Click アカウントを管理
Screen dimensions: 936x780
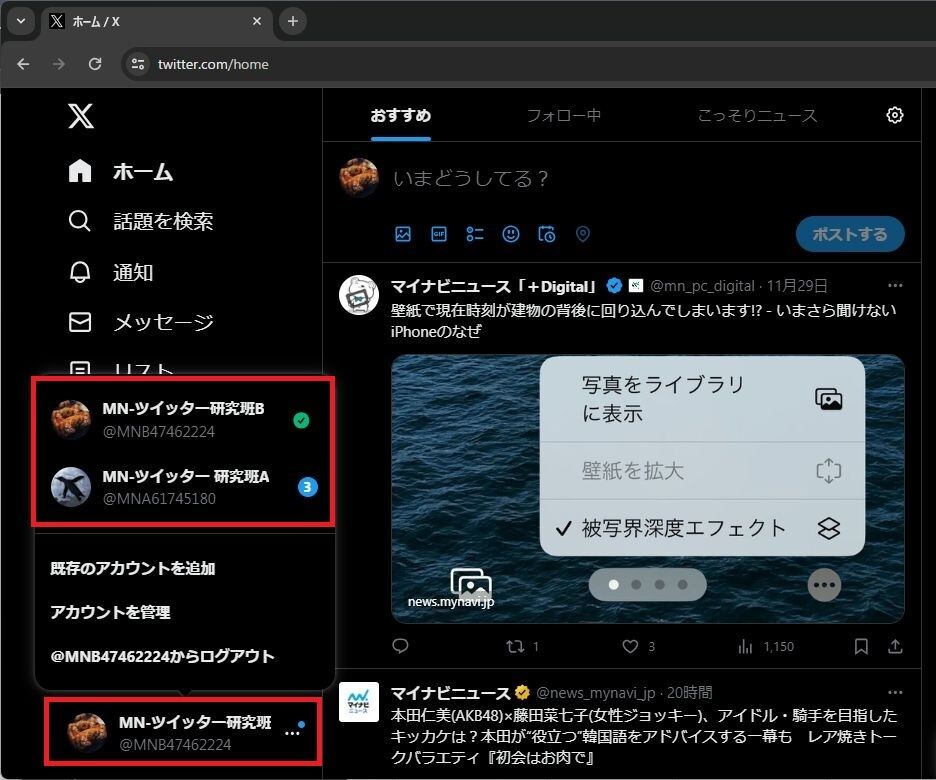(110, 612)
